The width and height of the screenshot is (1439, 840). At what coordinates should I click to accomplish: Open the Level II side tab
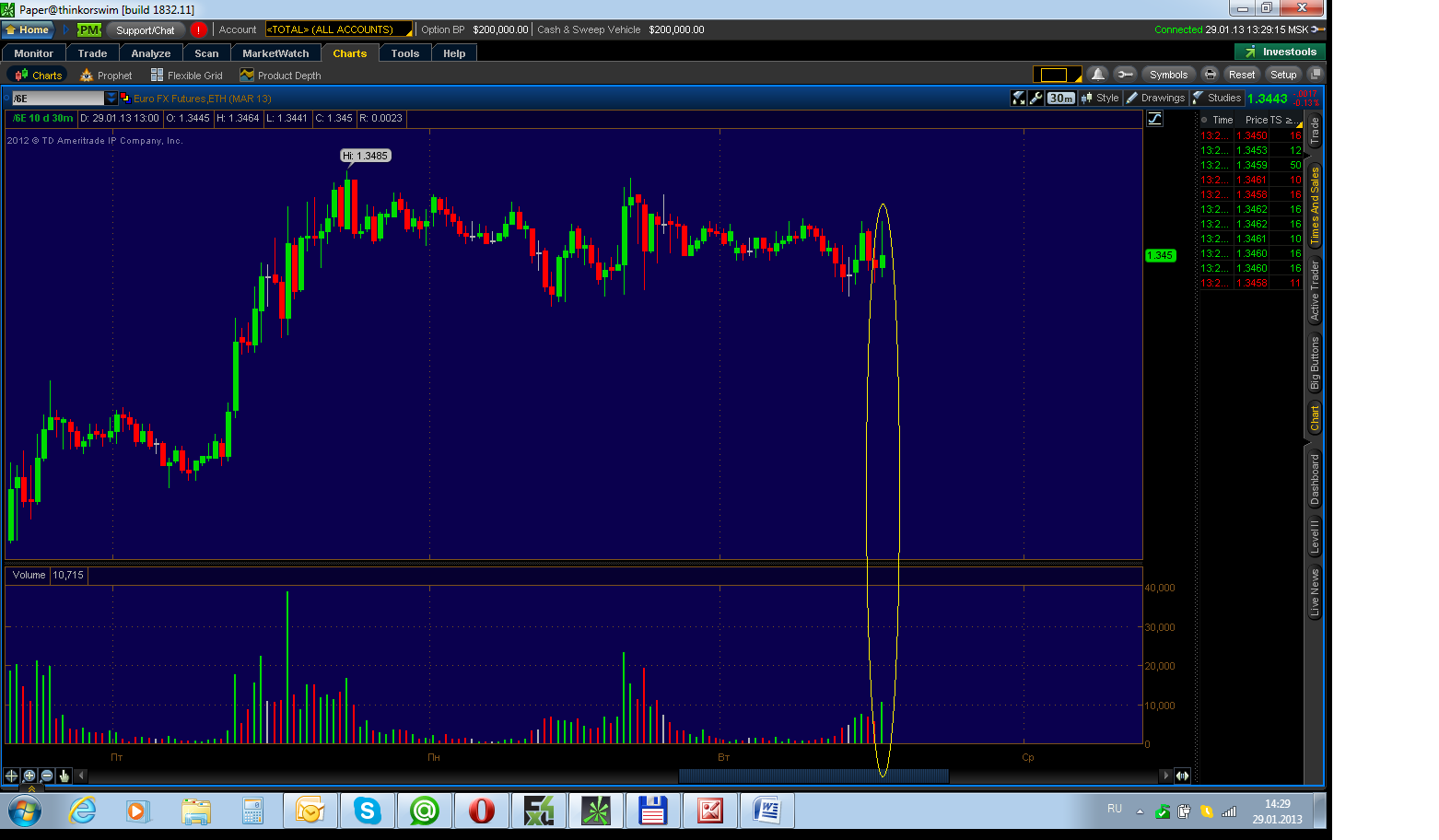(x=1315, y=537)
